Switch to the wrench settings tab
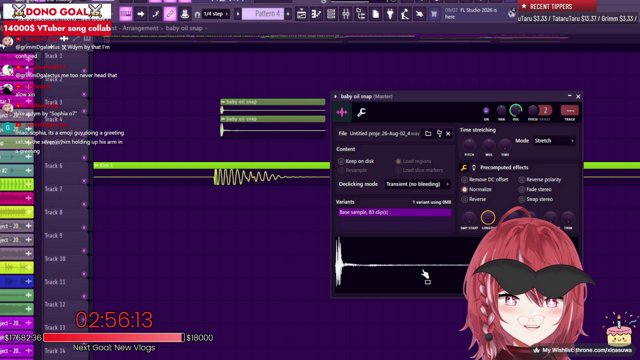This screenshot has width=640, height=360. (x=361, y=112)
